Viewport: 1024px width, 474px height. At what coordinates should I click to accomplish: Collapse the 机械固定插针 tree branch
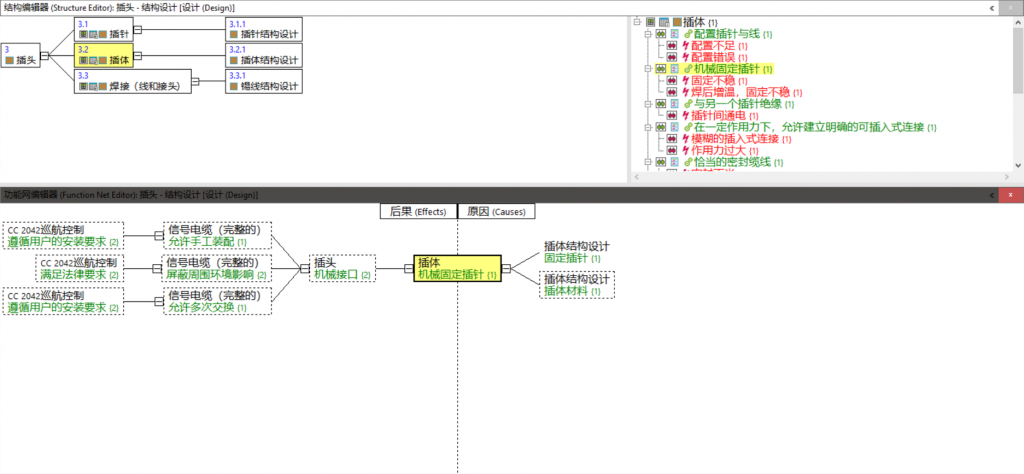(646, 69)
